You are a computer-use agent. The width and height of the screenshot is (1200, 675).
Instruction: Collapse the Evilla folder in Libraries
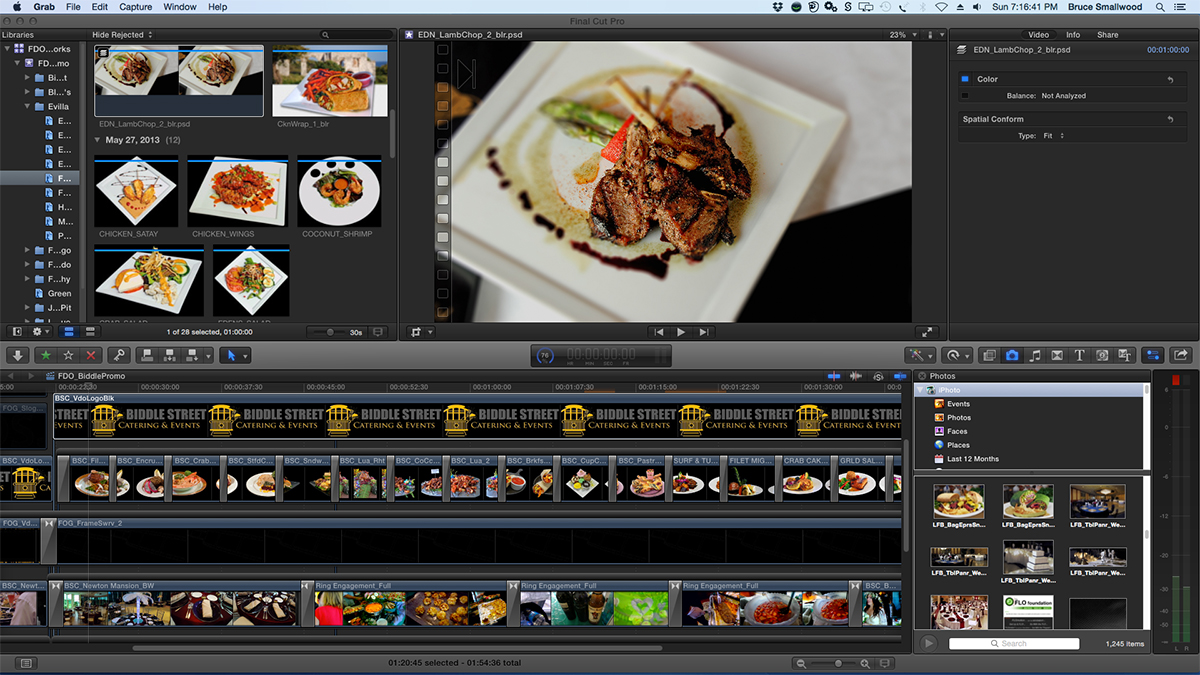(x=27, y=106)
